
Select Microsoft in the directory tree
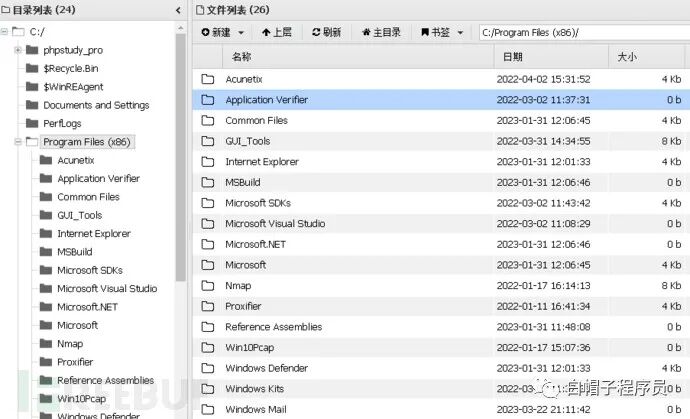(x=77, y=325)
